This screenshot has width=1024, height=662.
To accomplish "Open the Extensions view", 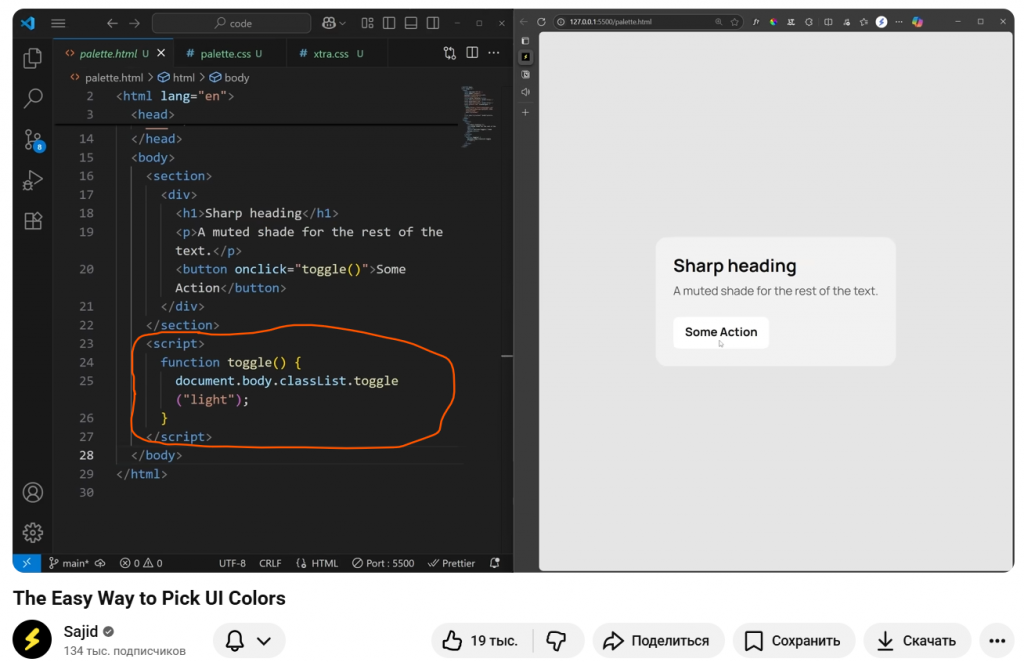I will point(33,221).
